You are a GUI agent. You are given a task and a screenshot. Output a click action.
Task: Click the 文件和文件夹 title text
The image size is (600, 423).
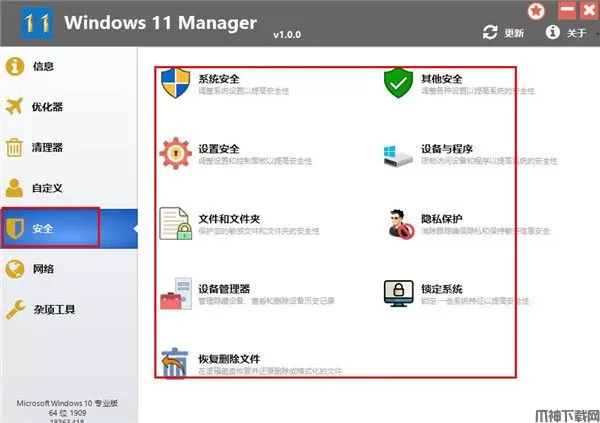(229, 219)
